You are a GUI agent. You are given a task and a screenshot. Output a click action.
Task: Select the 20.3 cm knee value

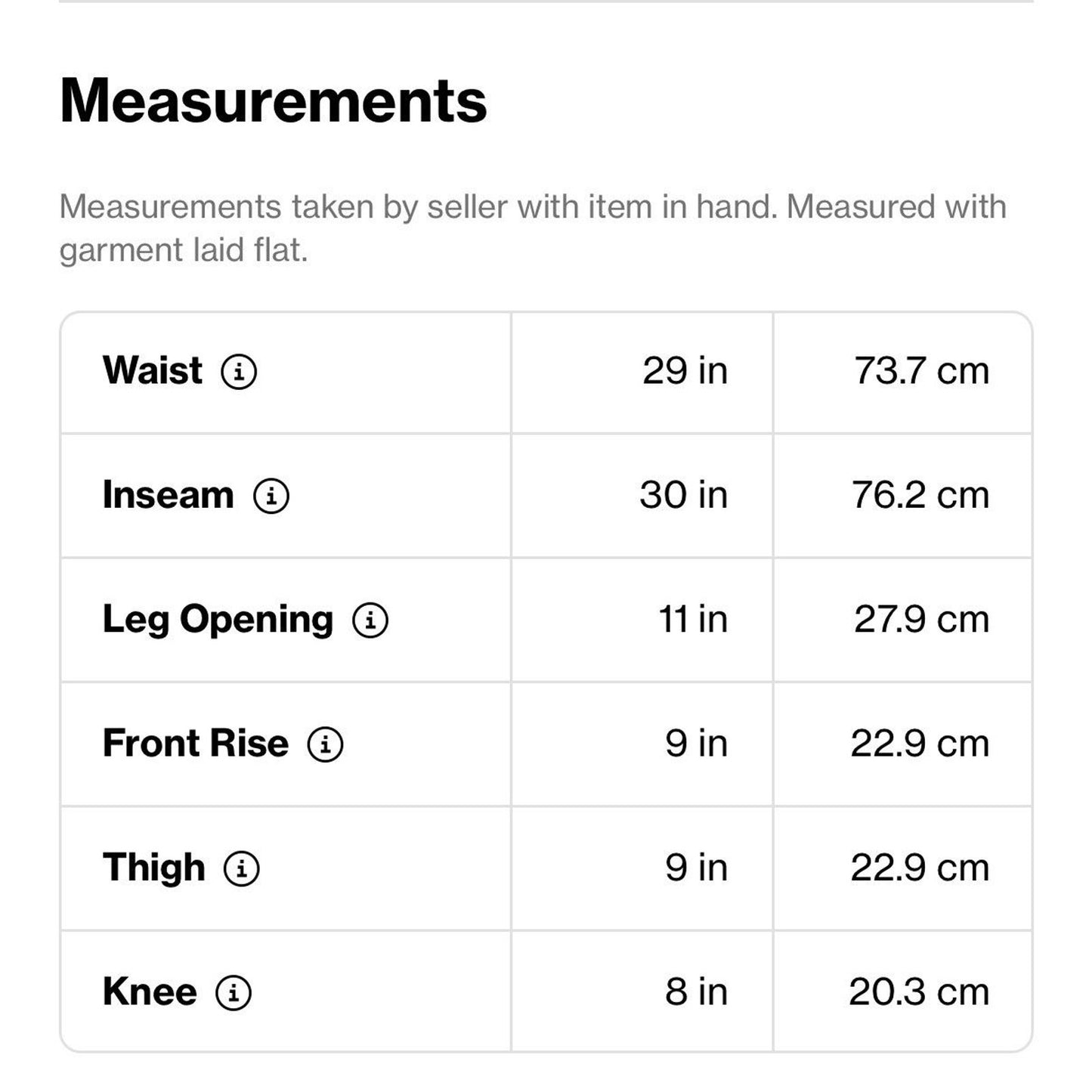918,992
